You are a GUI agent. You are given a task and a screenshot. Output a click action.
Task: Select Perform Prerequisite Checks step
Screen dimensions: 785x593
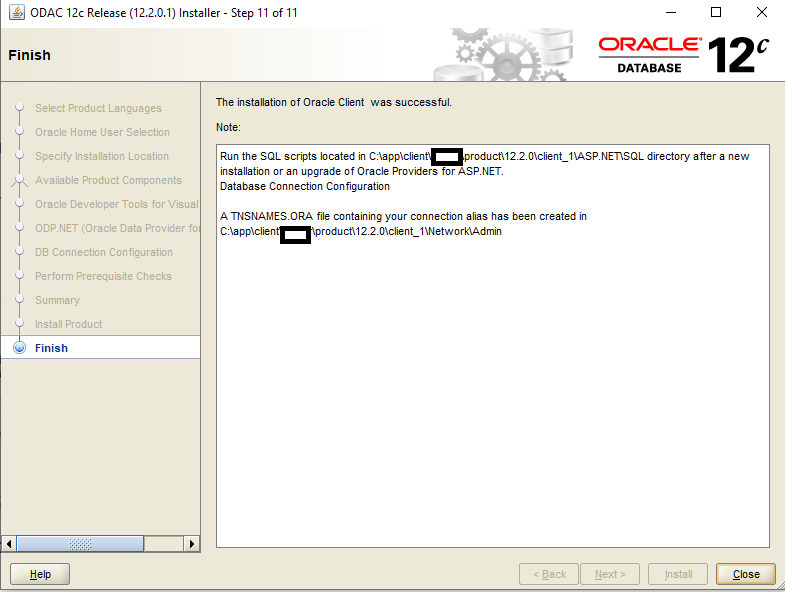point(103,276)
